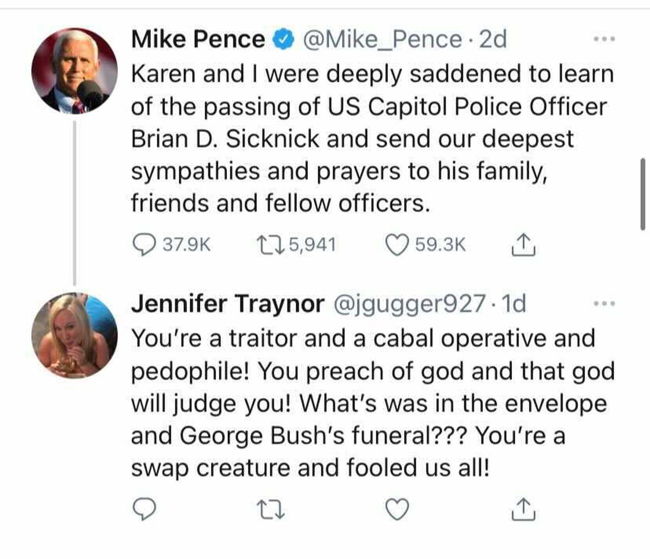
Task: Reply to Mike Pence's tweet
Action: (x=144, y=245)
